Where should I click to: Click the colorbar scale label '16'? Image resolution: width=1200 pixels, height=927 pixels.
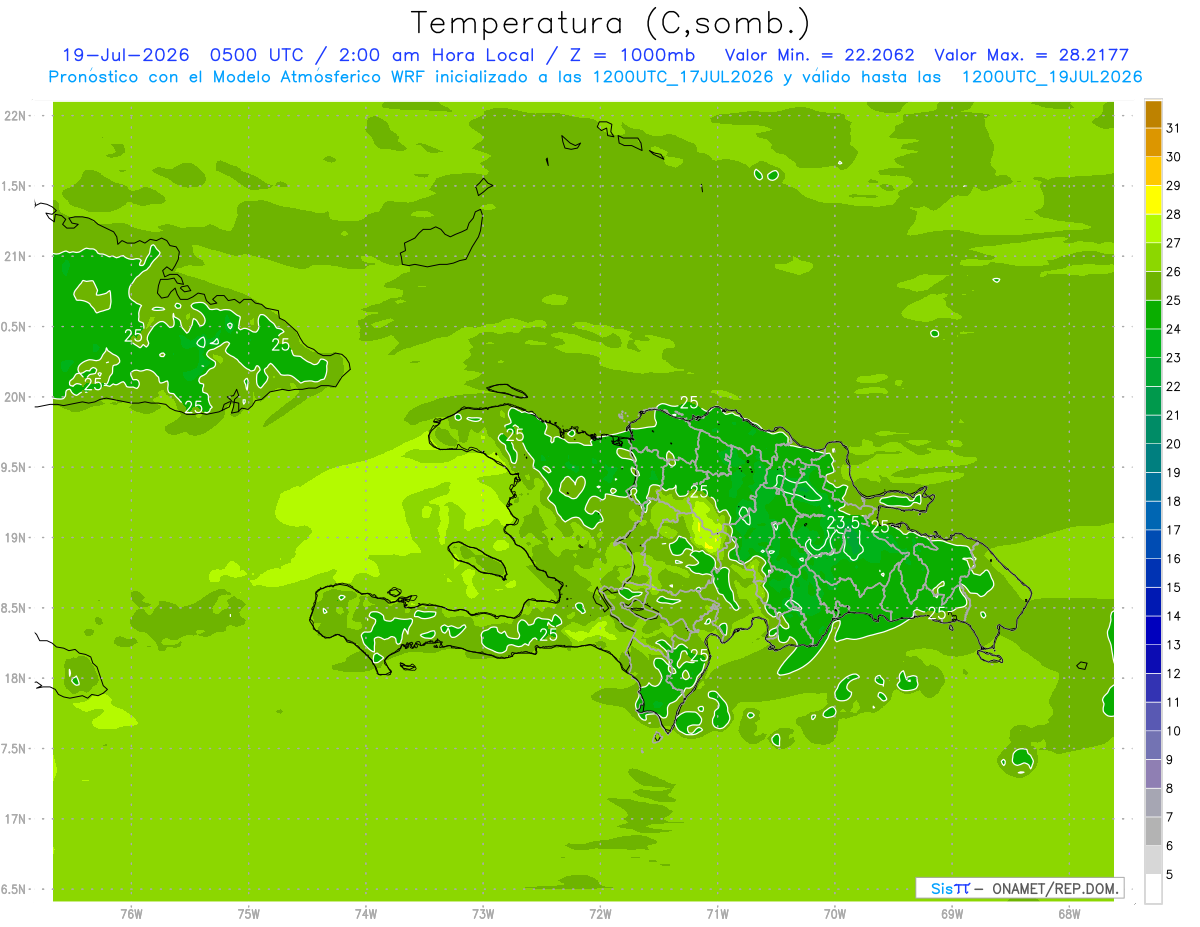tap(1174, 559)
